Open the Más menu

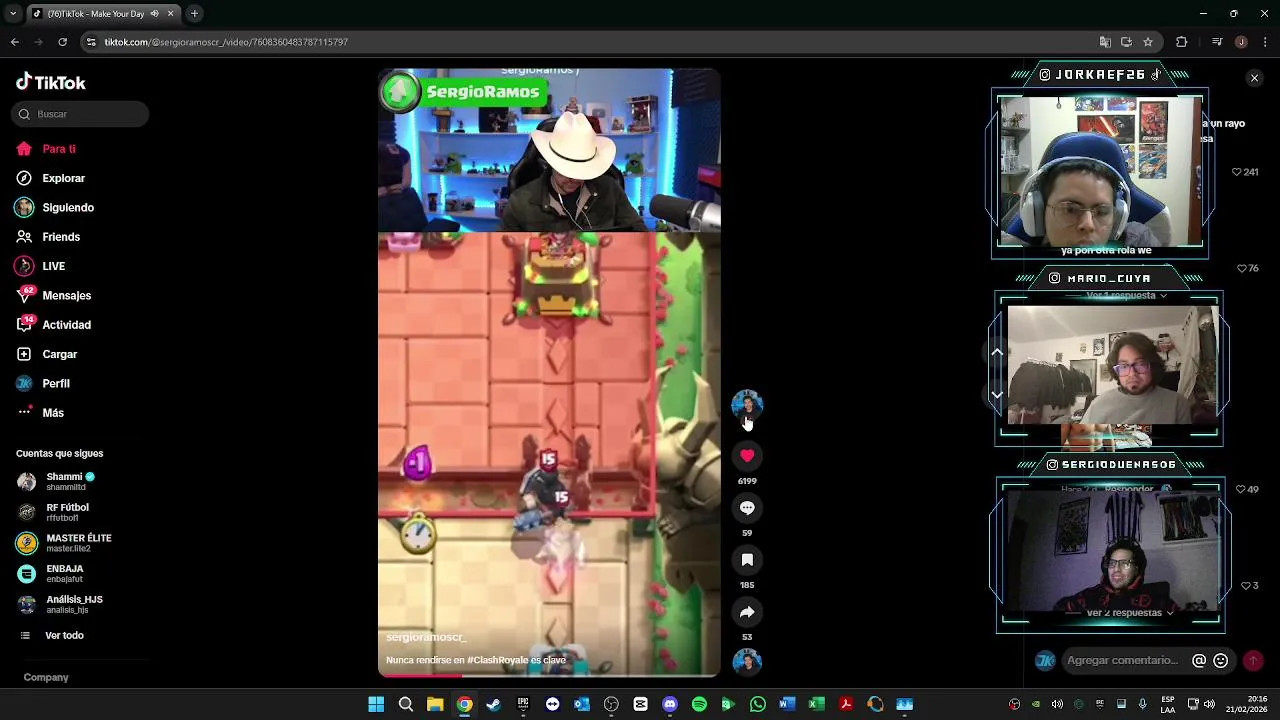click(x=40, y=413)
